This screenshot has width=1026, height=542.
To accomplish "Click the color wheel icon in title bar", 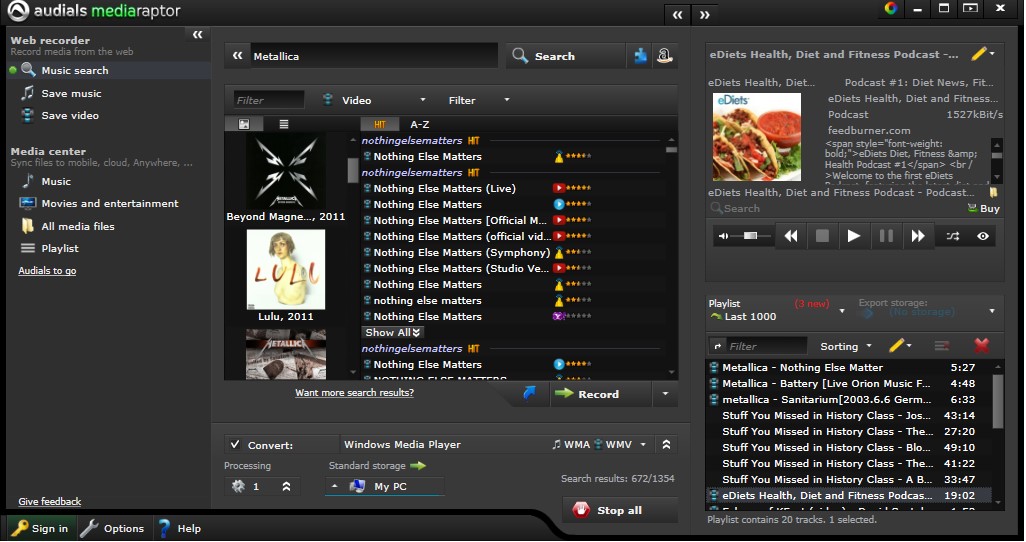I will [x=891, y=9].
